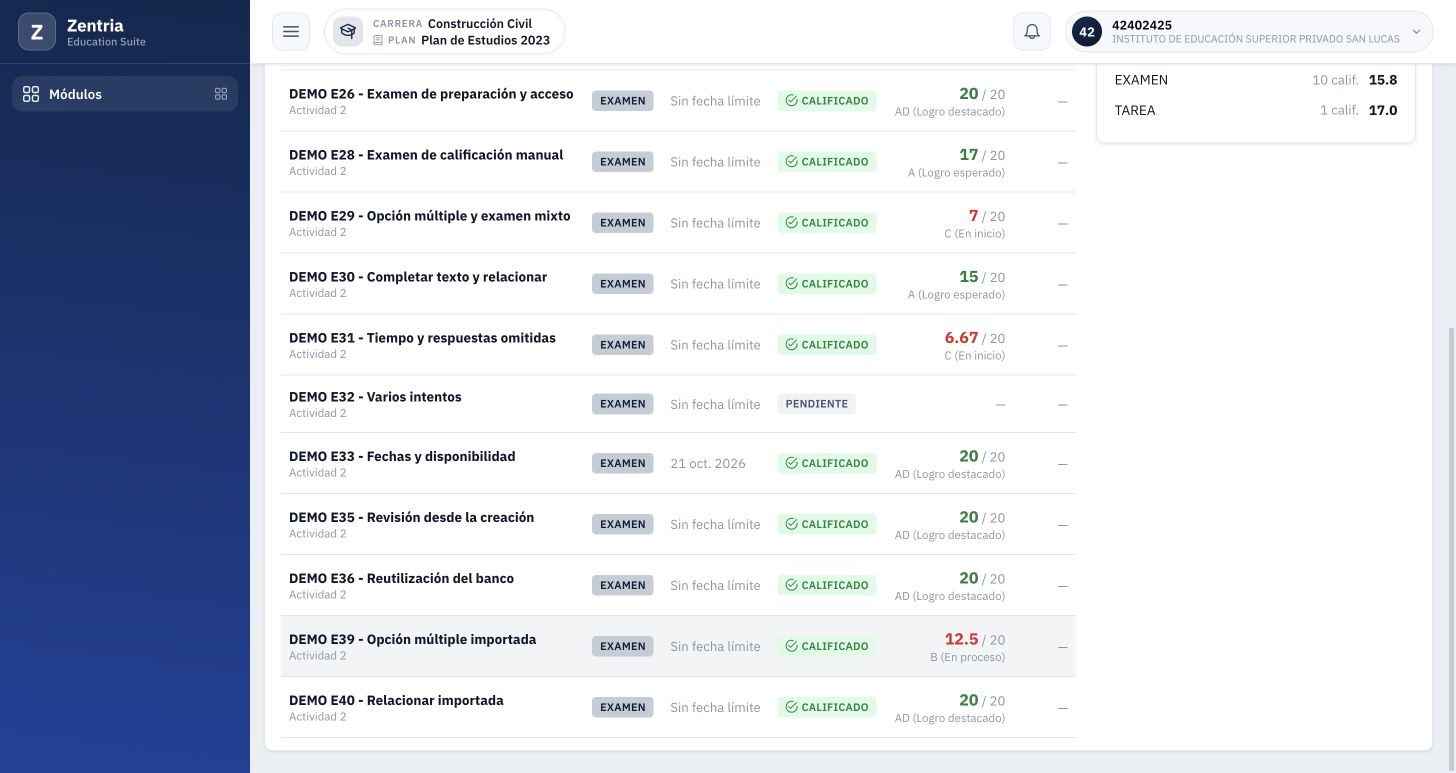Click DEMO E35 - Revisión desde la creación

point(412,517)
